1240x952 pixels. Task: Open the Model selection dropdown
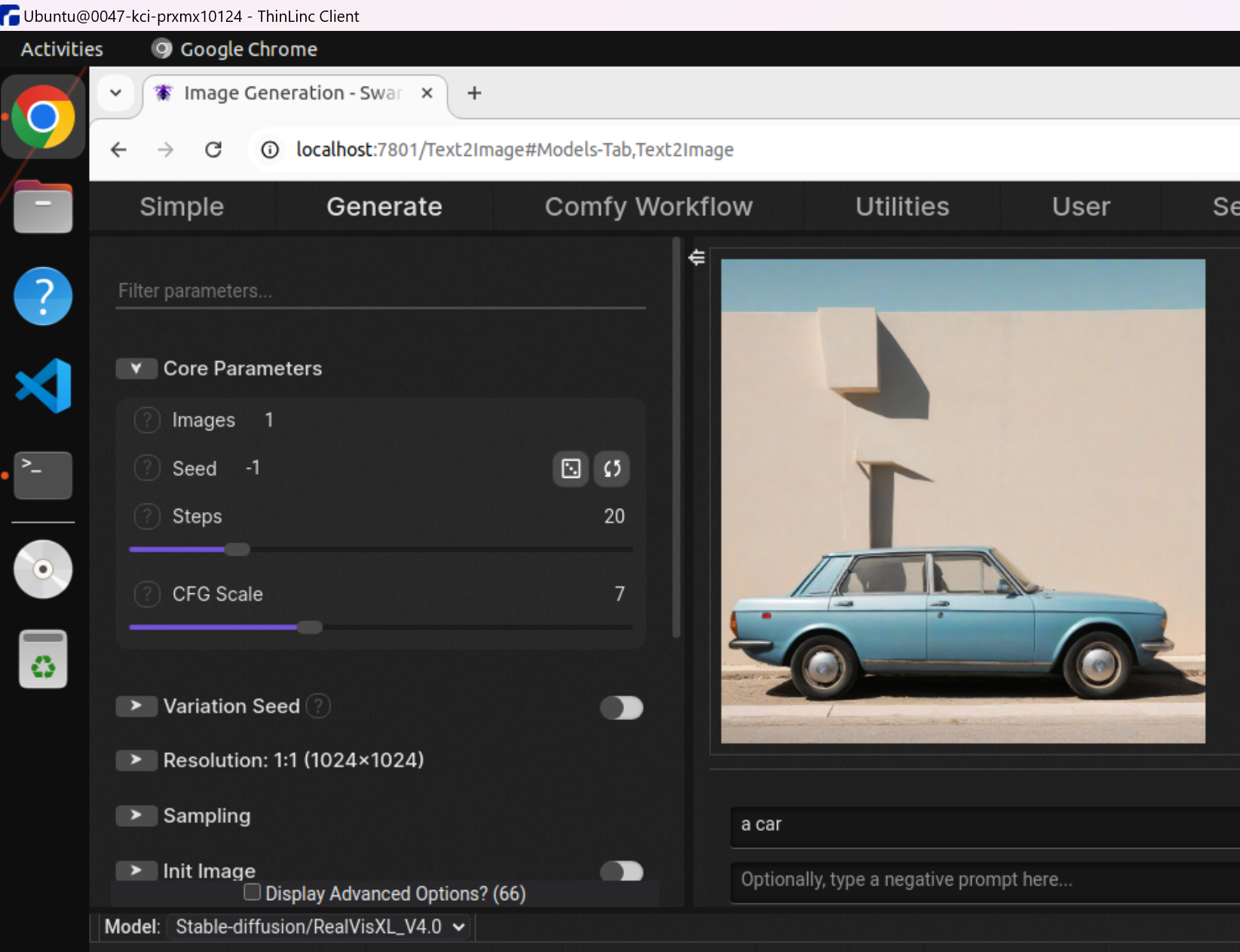pos(320,926)
